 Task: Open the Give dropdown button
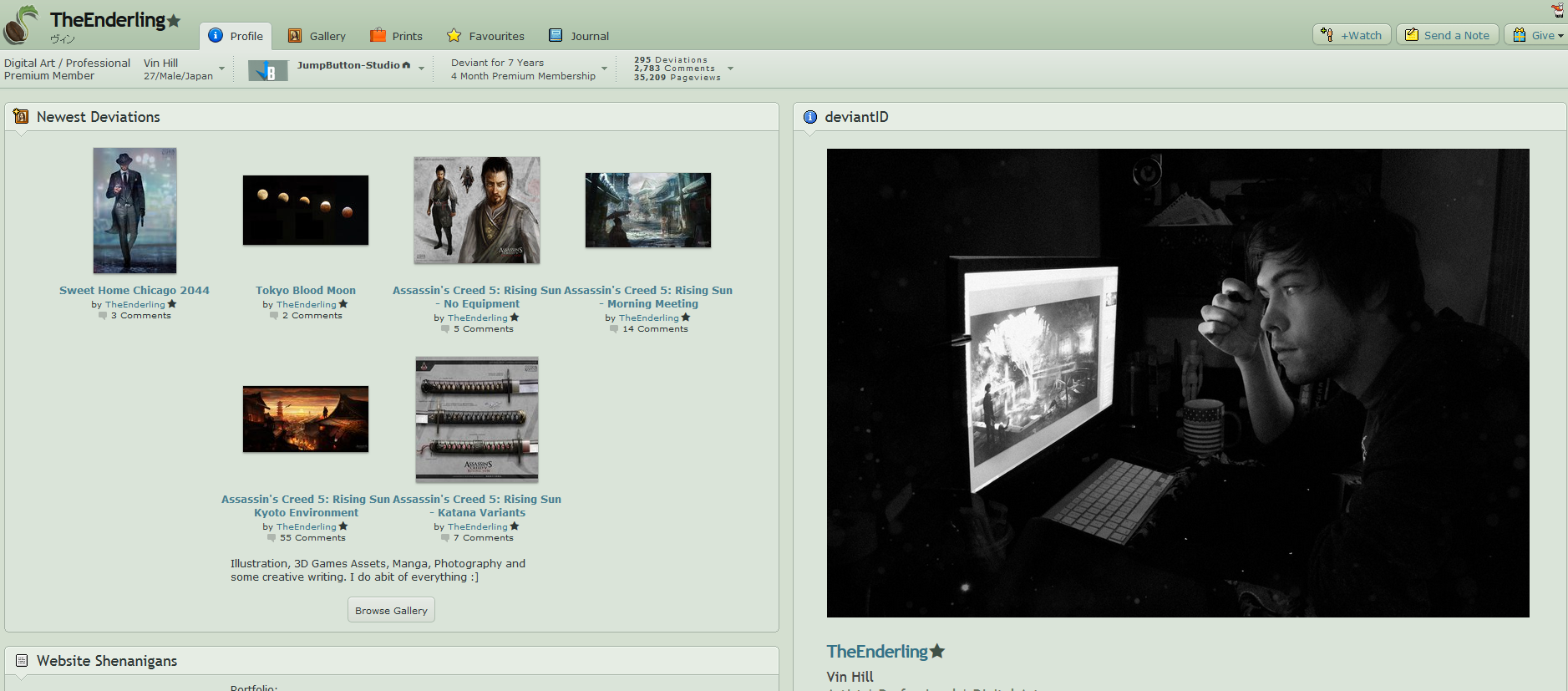coord(1537,35)
